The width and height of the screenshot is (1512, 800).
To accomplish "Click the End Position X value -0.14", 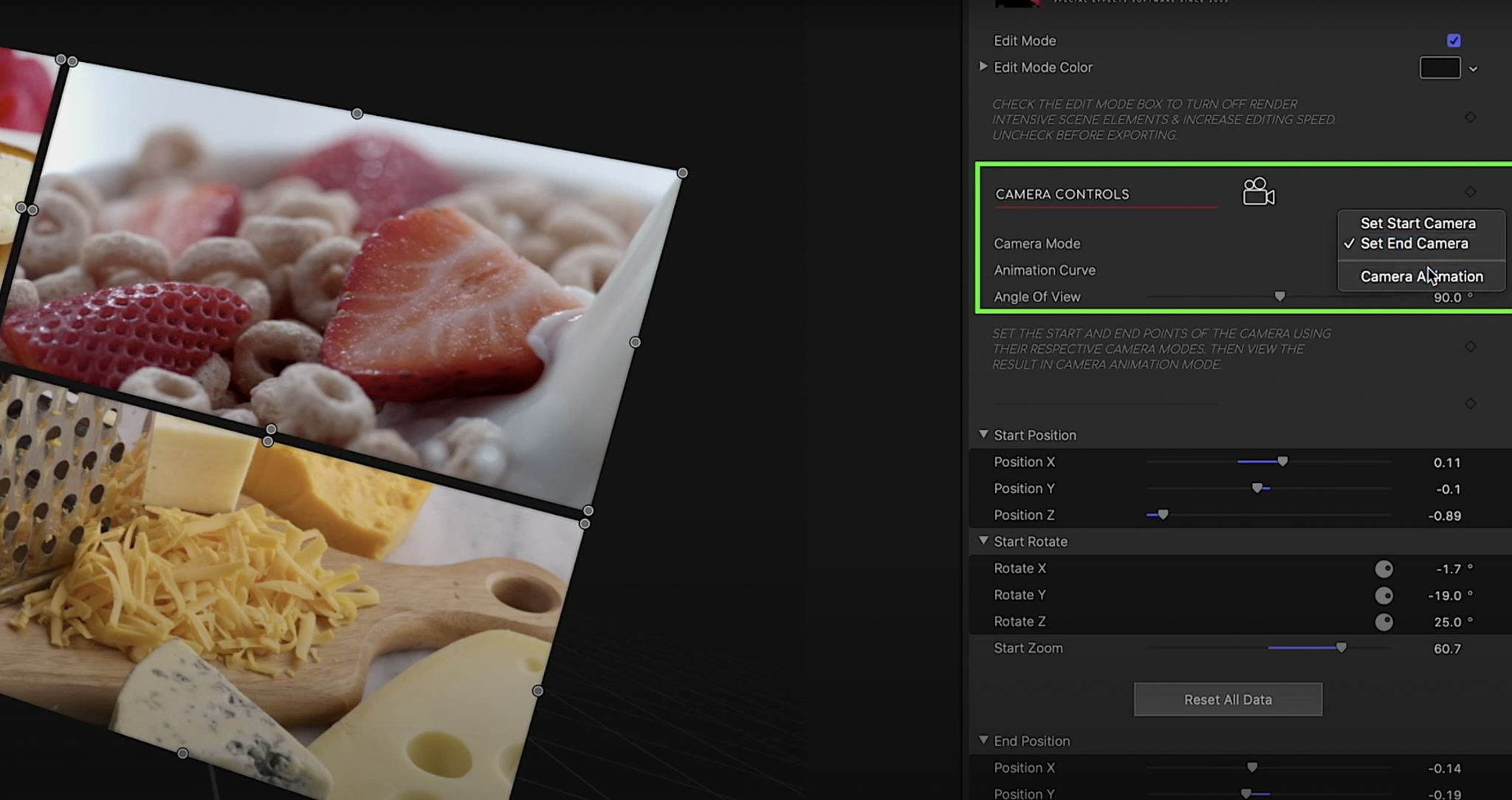I will coord(1444,768).
